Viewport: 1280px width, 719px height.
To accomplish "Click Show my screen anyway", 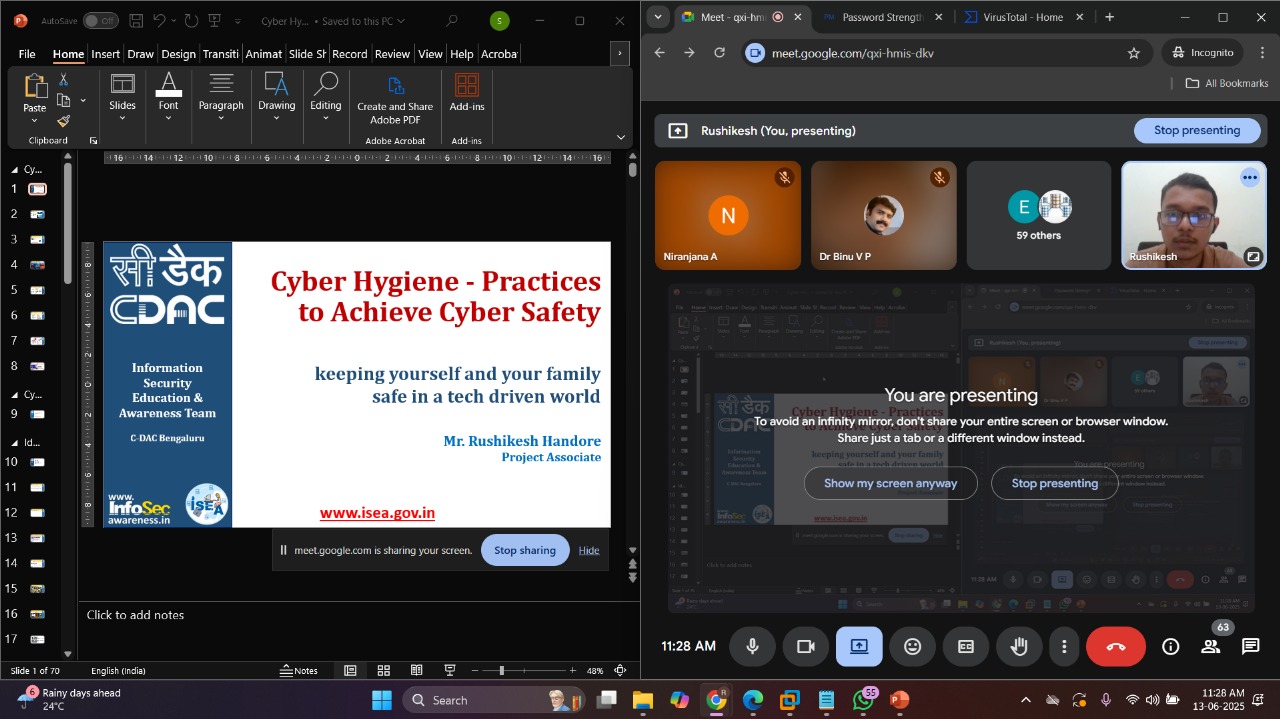I will pos(890,483).
